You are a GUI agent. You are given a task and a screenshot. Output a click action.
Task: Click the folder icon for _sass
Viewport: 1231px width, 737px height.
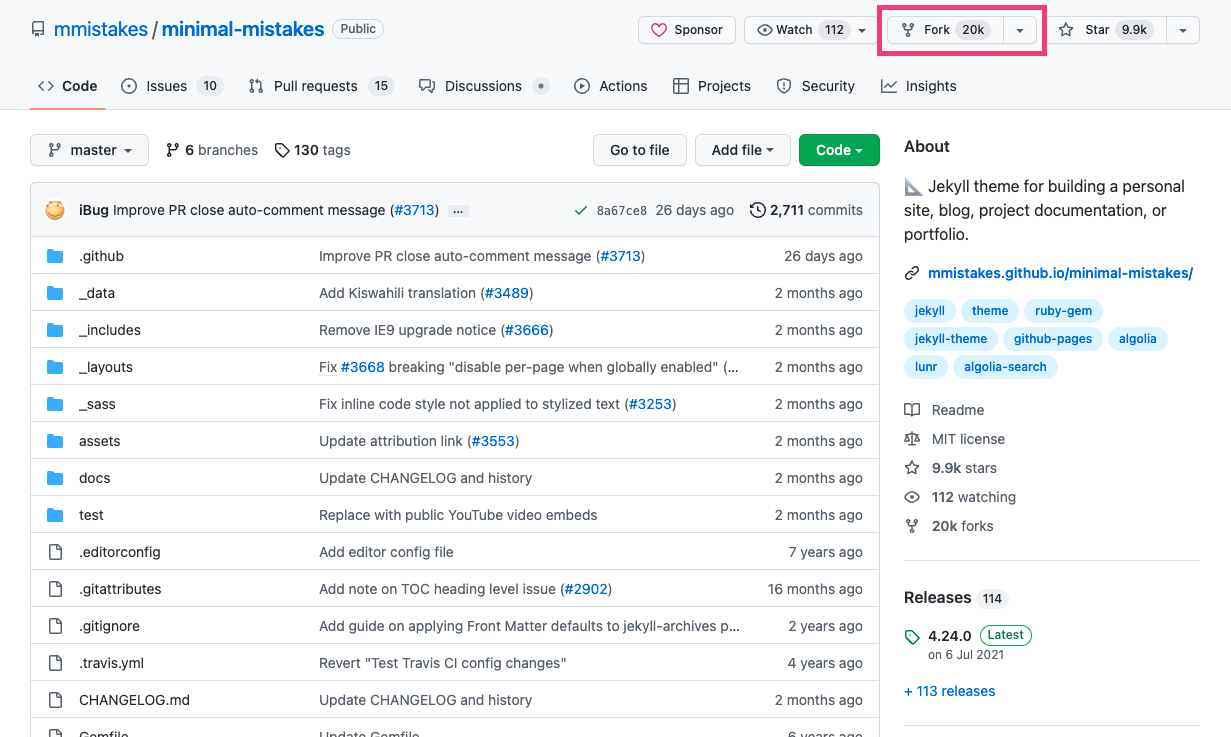55,404
